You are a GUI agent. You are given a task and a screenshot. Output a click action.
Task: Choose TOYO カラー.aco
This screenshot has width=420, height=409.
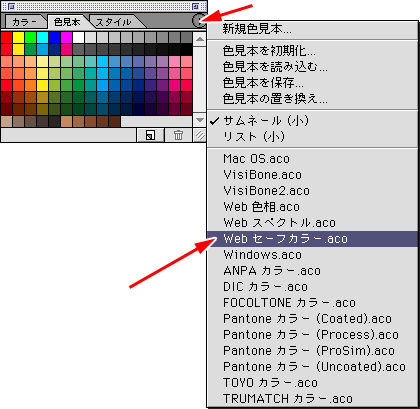click(x=312, y=383)
